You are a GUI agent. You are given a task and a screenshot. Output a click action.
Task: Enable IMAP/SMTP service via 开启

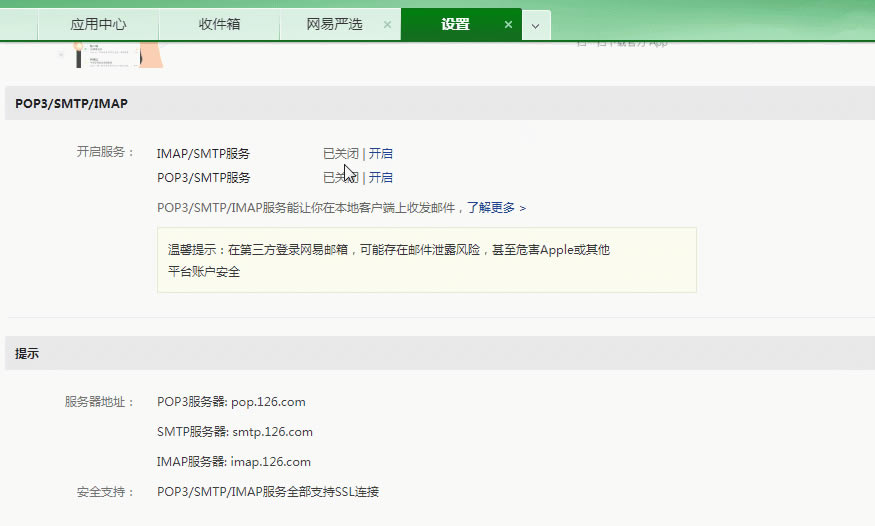pyautogui.click(x=381, y=154)
